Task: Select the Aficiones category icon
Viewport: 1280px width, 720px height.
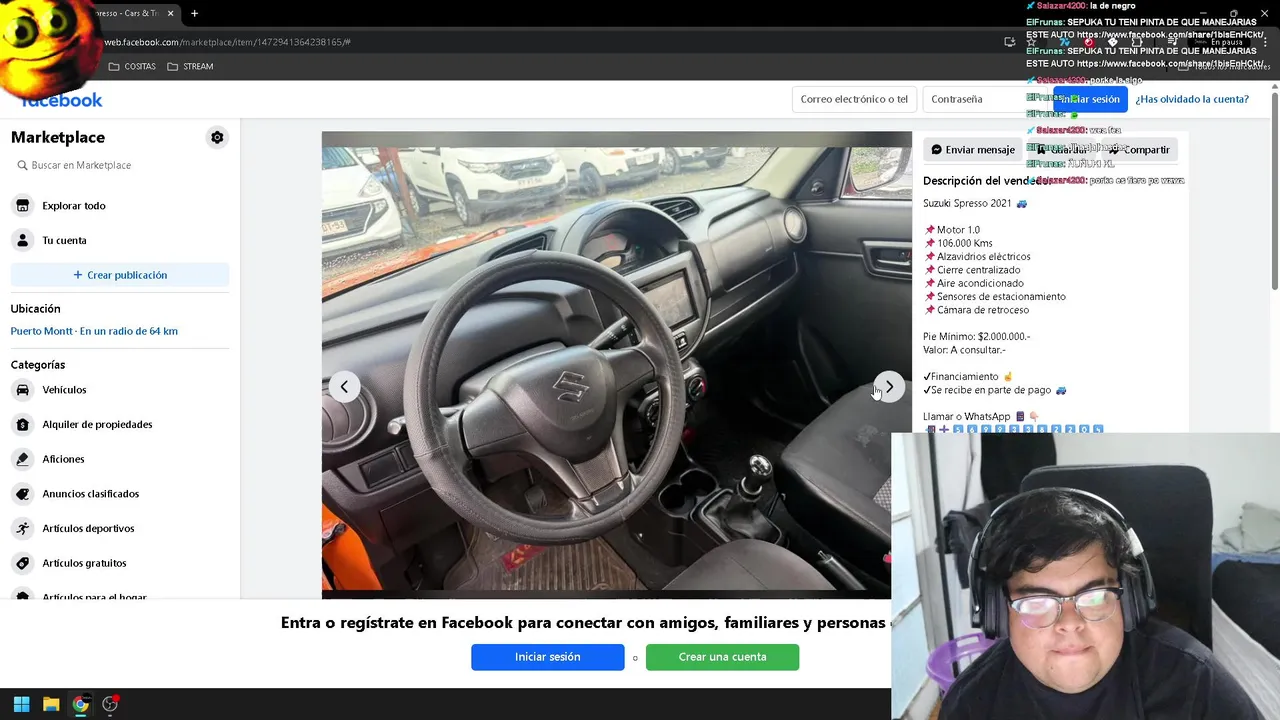Action: [x=23, y=459]
